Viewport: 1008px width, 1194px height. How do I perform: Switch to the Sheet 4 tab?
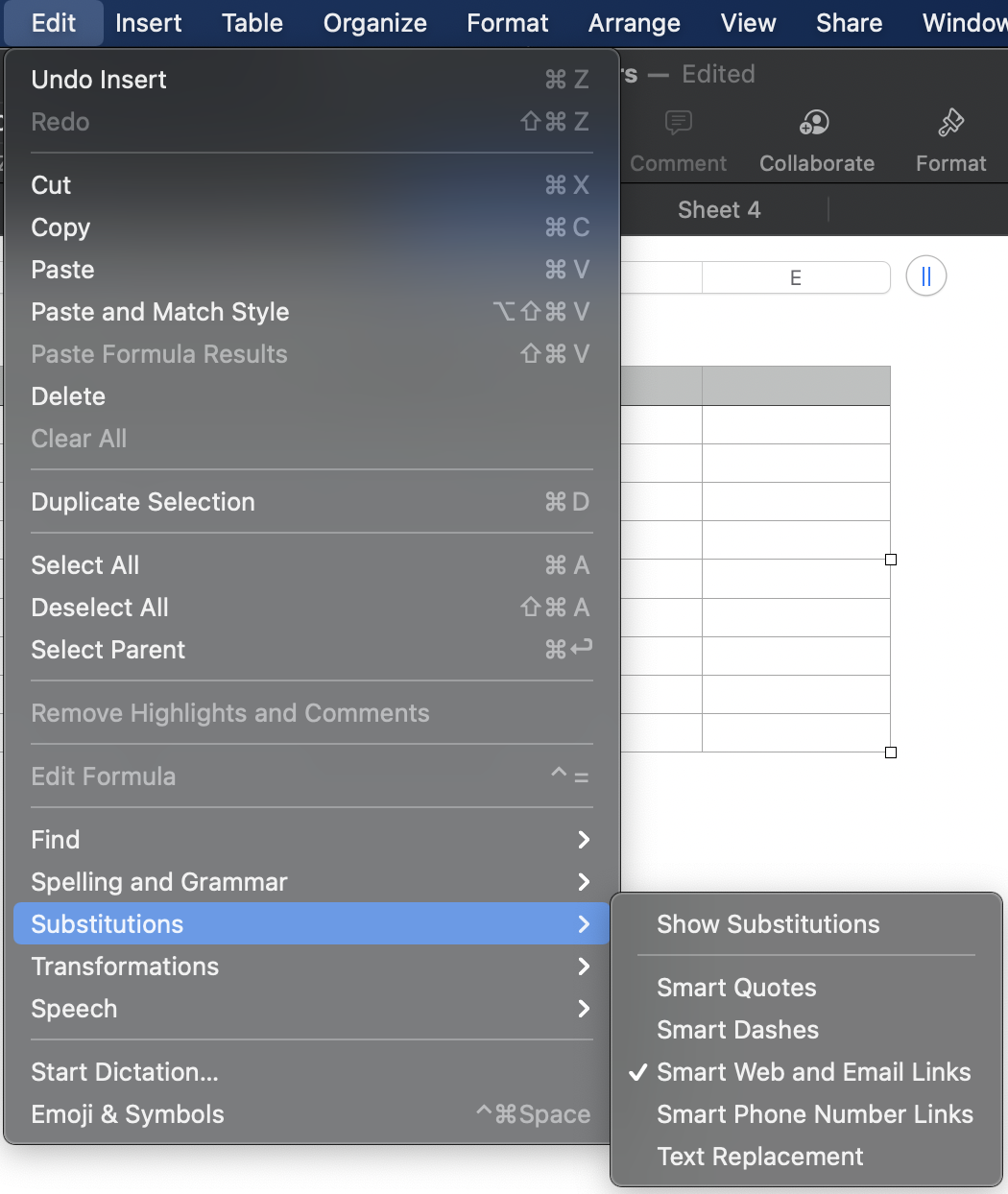click(x=719, y=210)
